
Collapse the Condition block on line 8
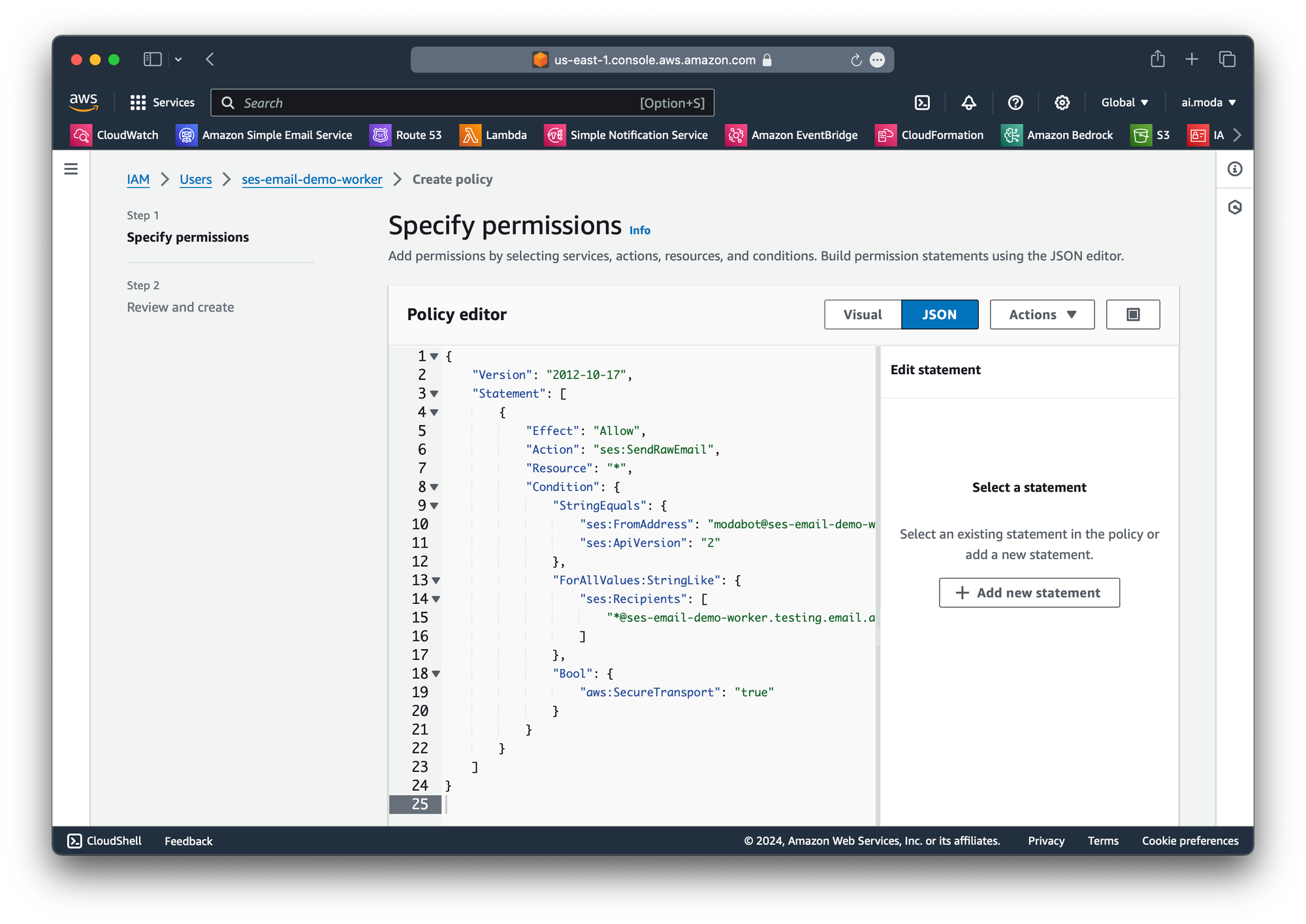(434, 487)
